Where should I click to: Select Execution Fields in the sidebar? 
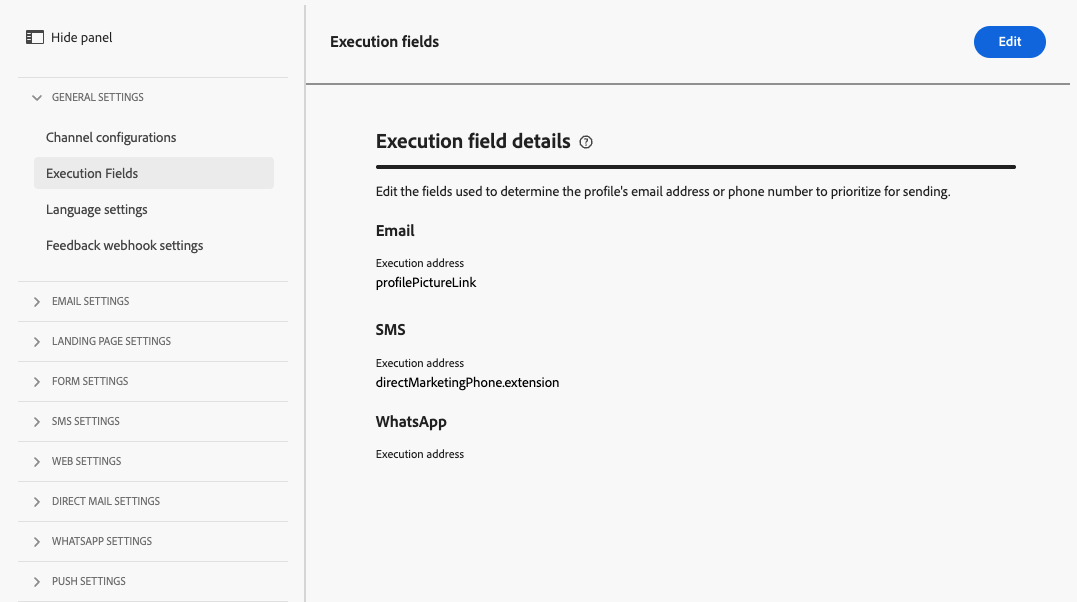click(x=92, y=173)
